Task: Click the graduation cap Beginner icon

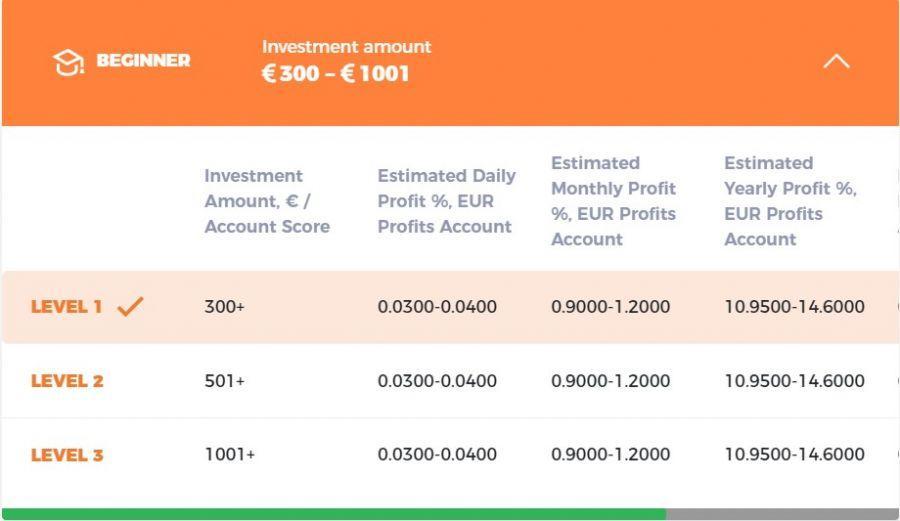Action: coord(68,62)
